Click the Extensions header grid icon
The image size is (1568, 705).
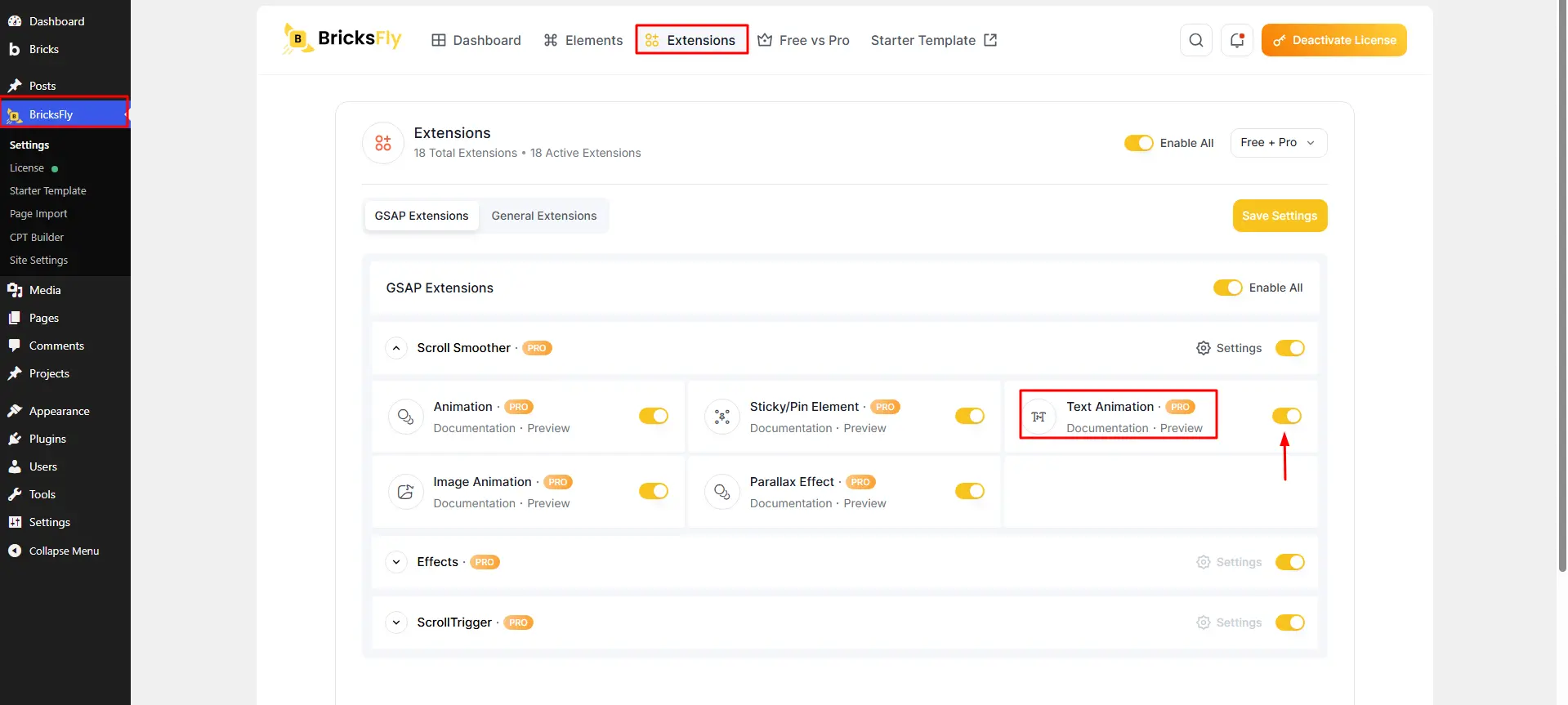[383, 143]
